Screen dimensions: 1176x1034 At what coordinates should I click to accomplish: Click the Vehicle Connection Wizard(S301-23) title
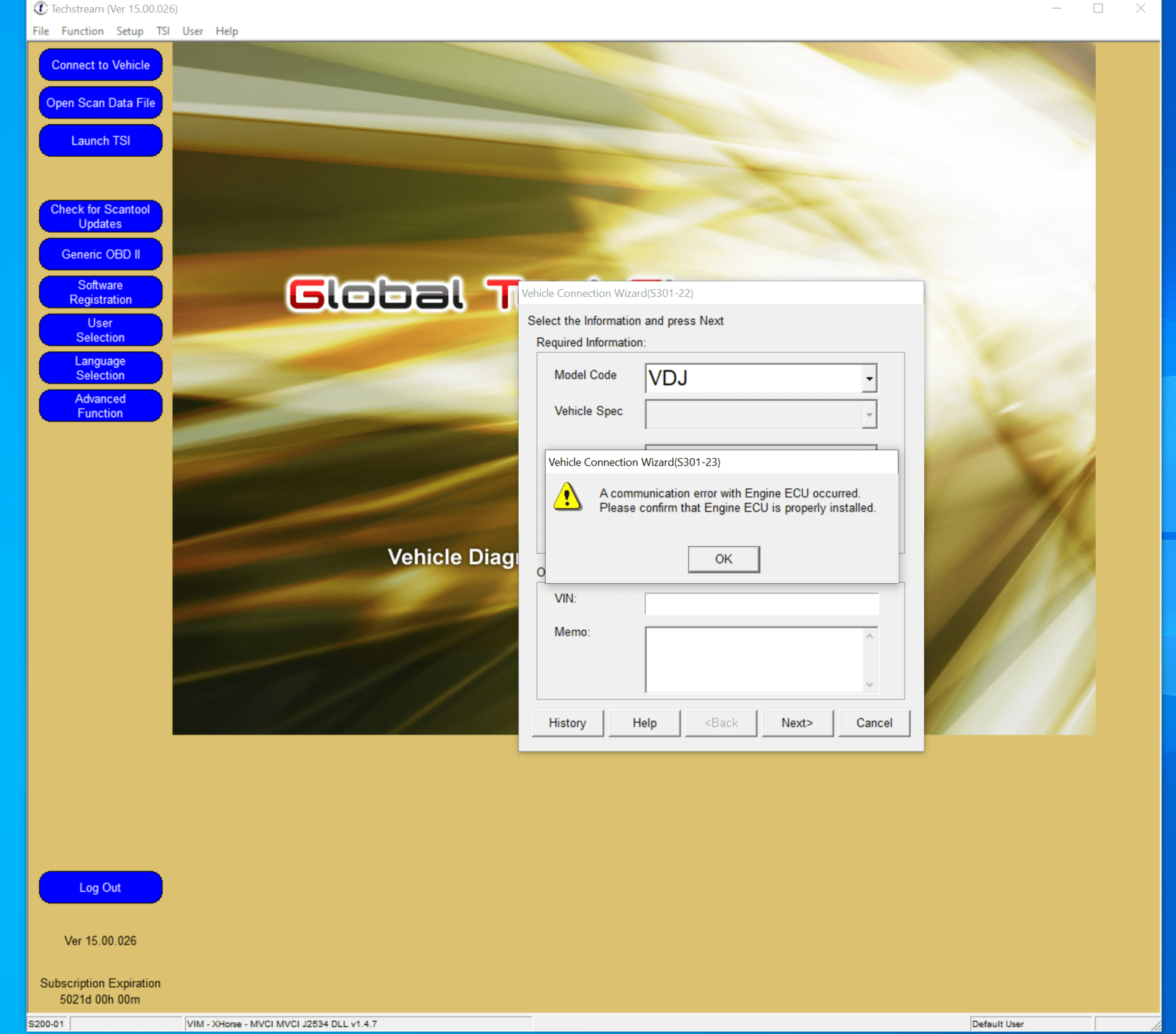635,462
